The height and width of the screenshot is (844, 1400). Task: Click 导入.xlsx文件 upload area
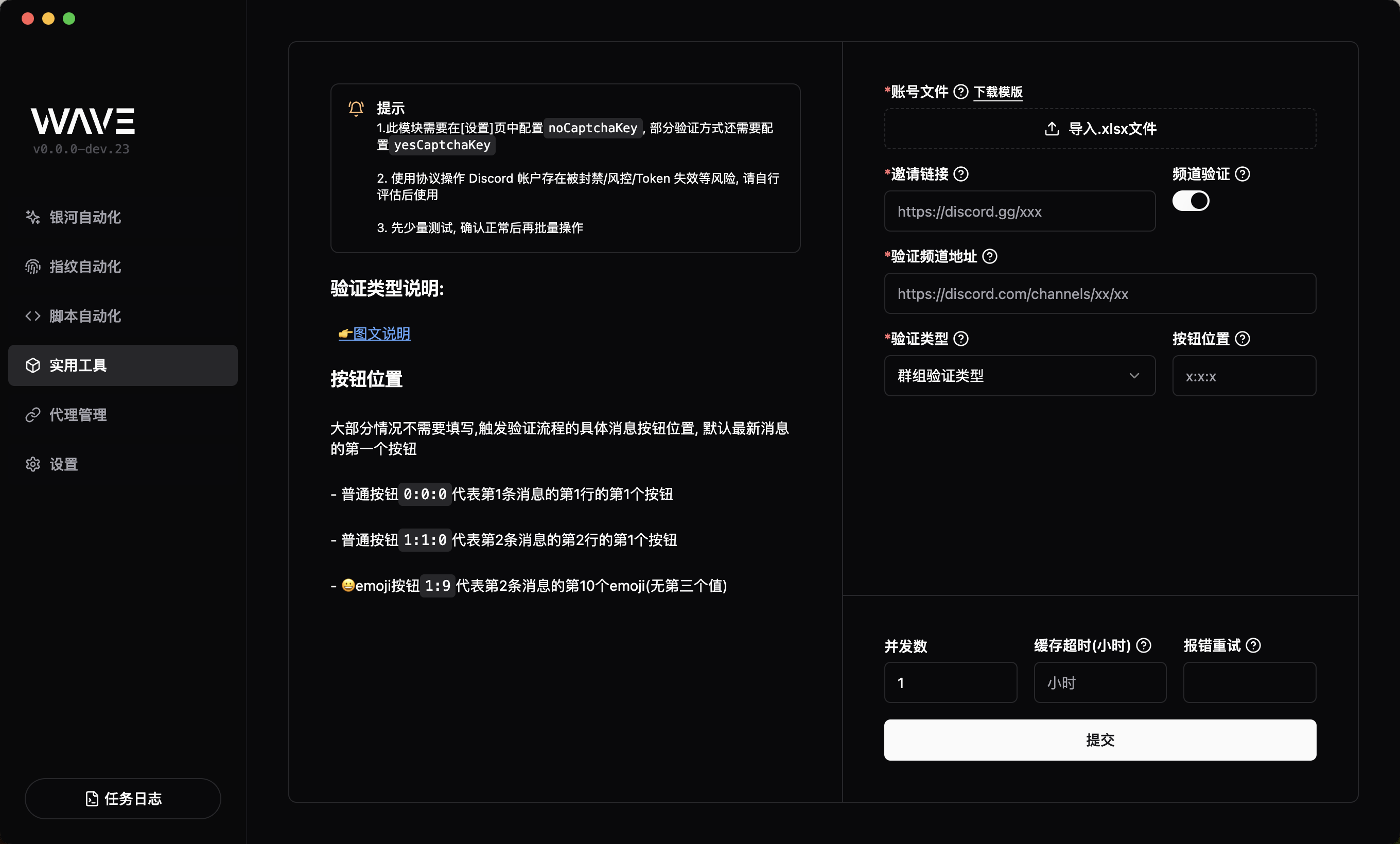[x=1099, y=129]
